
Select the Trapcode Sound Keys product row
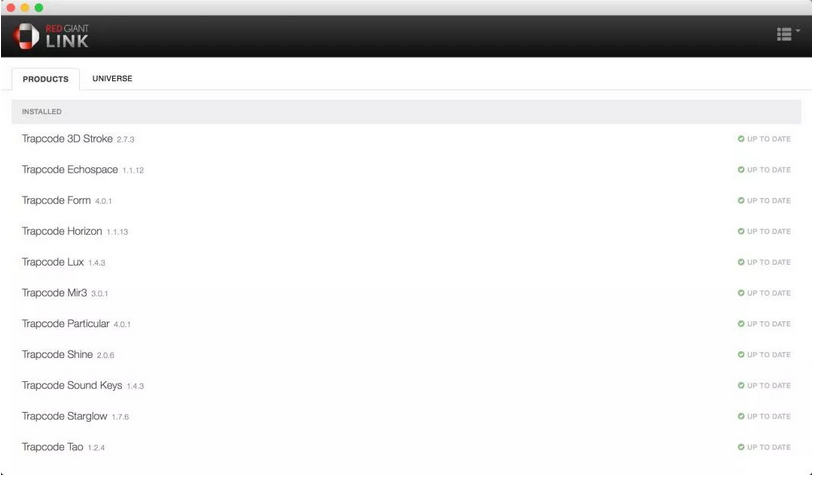pyautogui.click(x=406, y=385)
